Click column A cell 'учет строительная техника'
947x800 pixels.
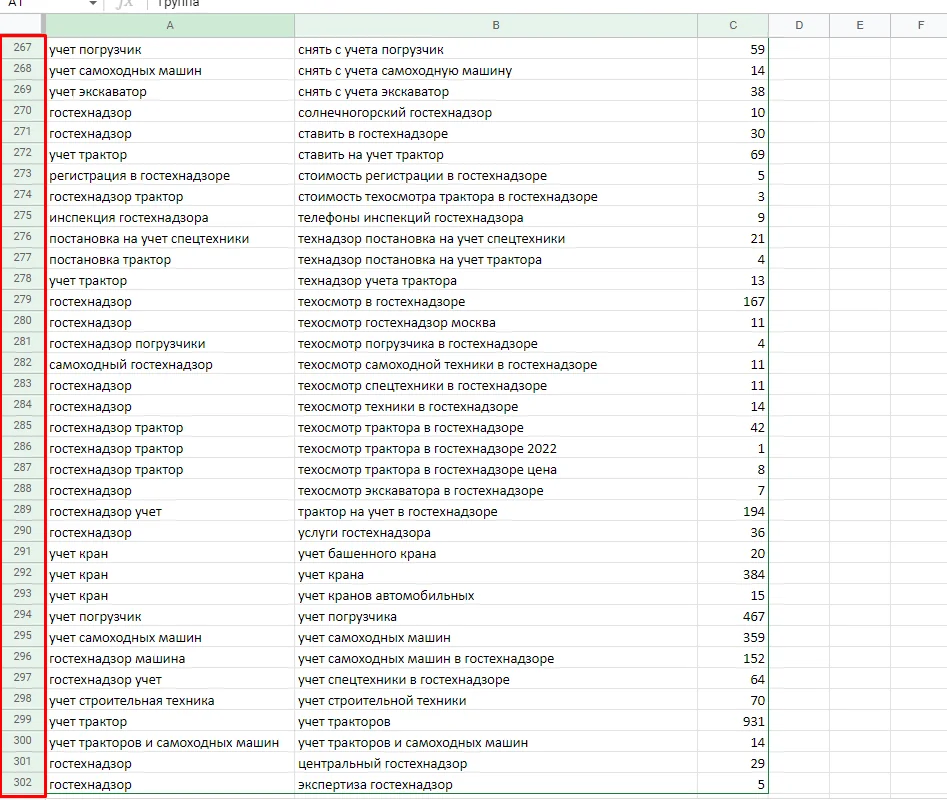(x=170, y=700)
